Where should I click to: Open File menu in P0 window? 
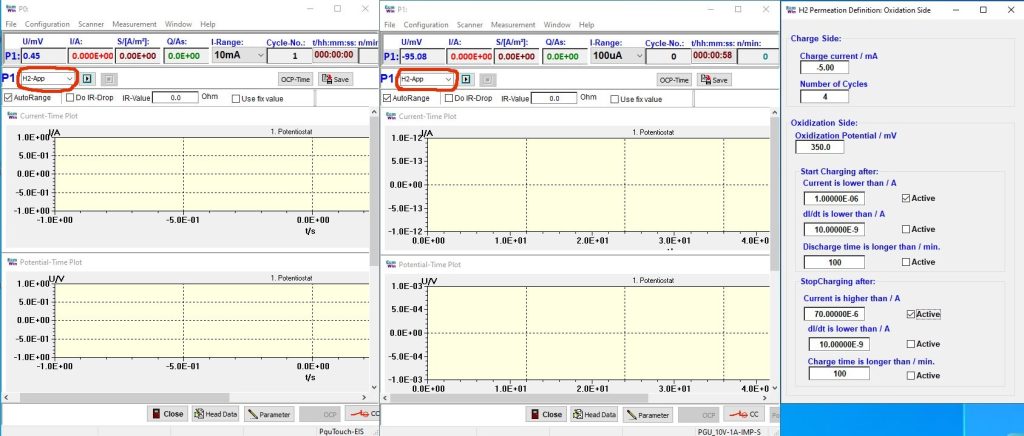click(11, 24)
